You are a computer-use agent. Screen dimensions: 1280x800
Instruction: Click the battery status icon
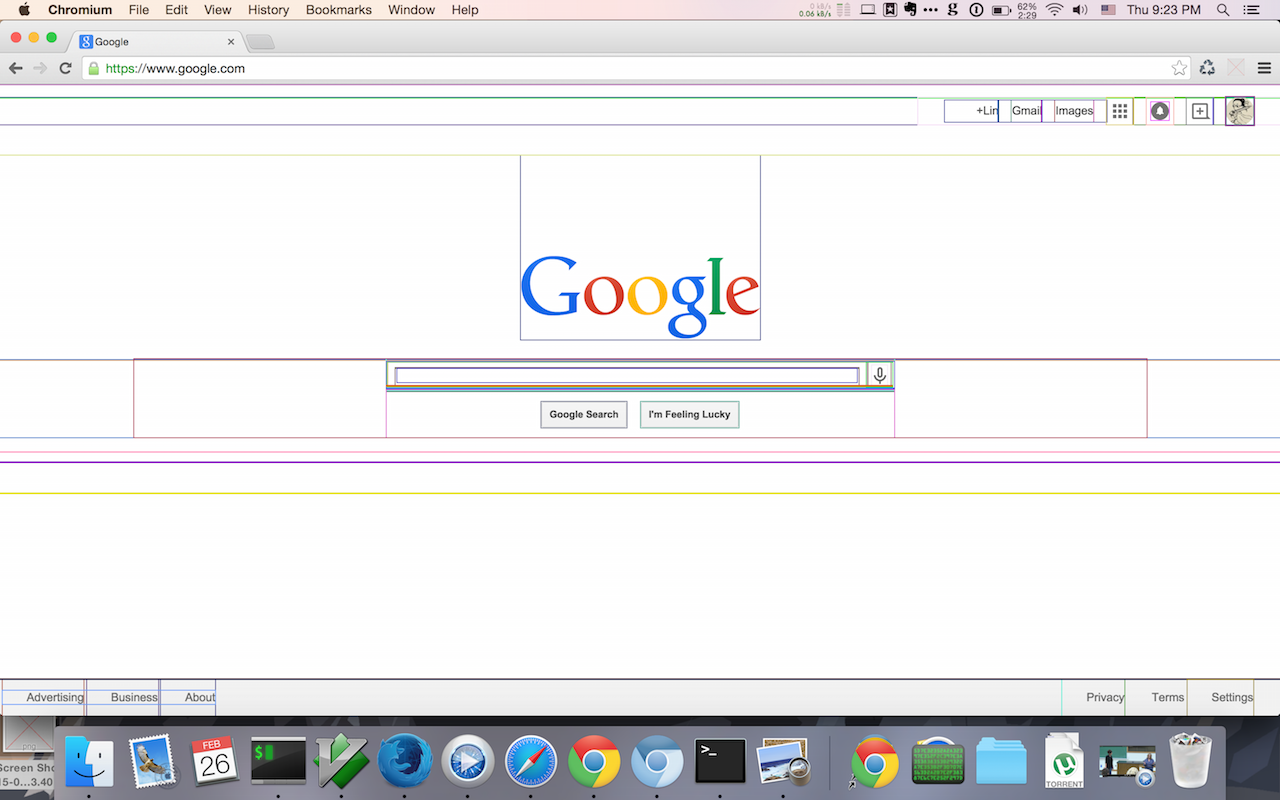coord(1001,10)
